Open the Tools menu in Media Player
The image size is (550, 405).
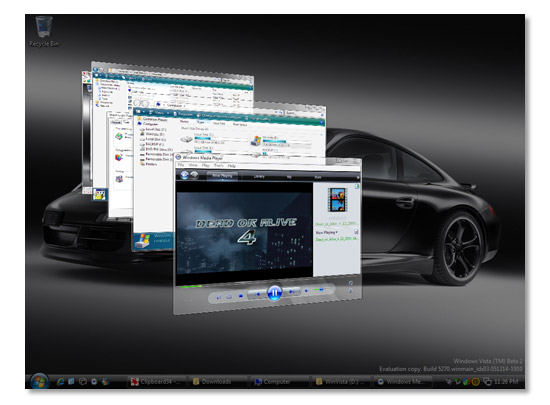coord(218,166)
